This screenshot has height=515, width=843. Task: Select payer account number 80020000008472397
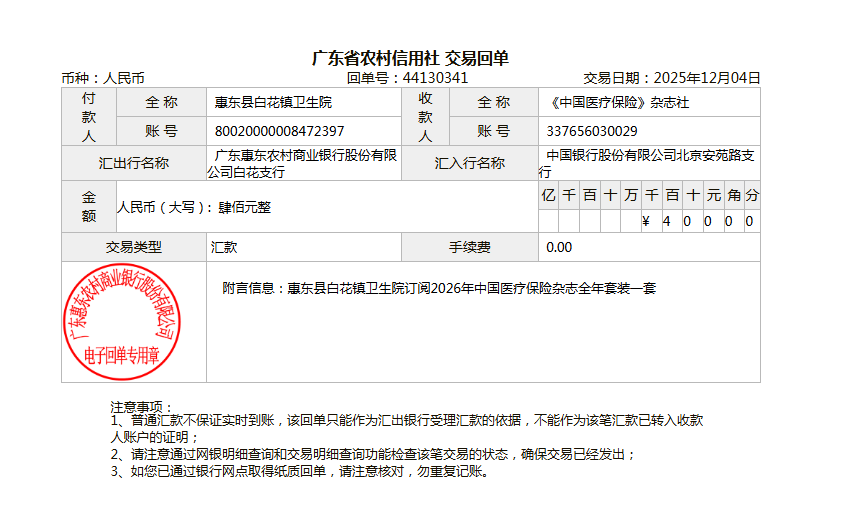click(x=280, y=131)
